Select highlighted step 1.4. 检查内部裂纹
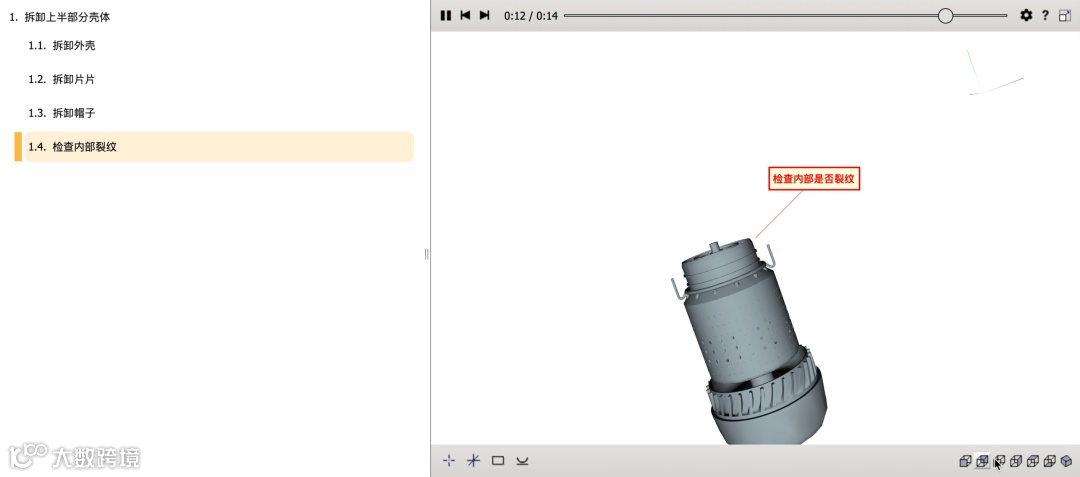This screenshot has height=477, width=1080. 219,147
